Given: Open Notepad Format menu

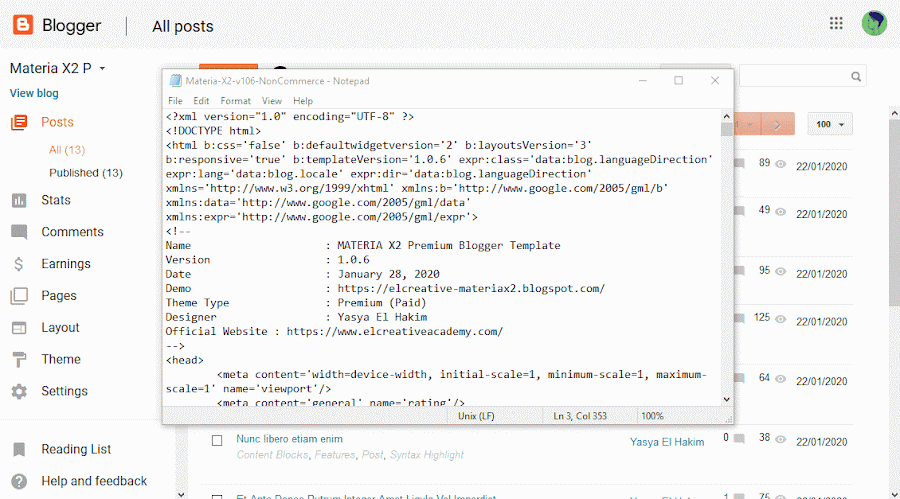Looking at the screenshot, I should (235, 101).
